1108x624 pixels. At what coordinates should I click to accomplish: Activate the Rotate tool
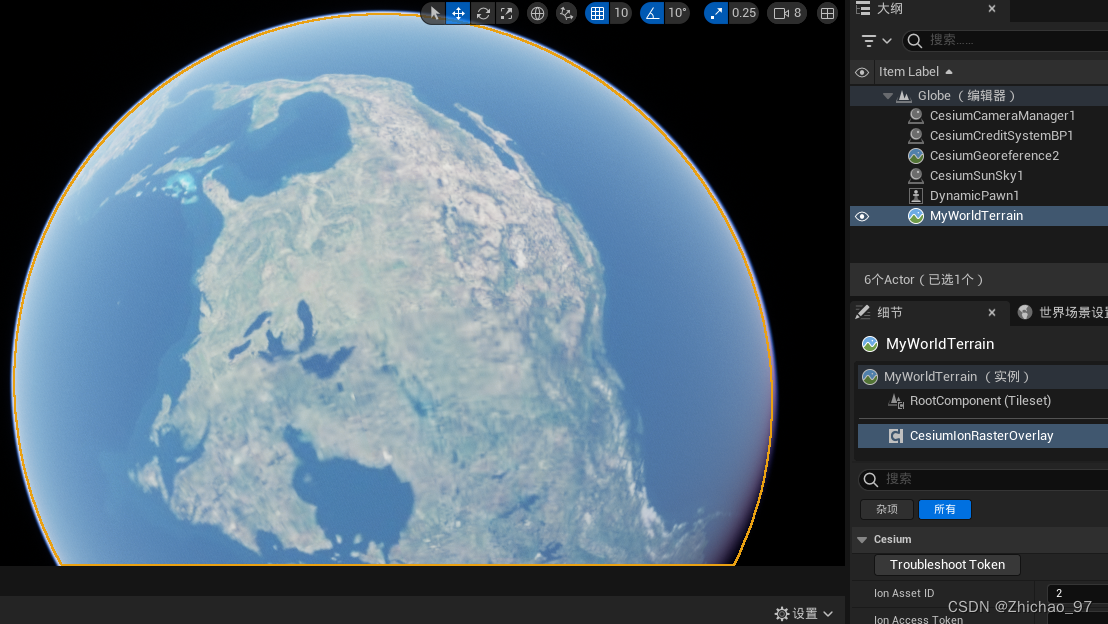tap(483, 13)
